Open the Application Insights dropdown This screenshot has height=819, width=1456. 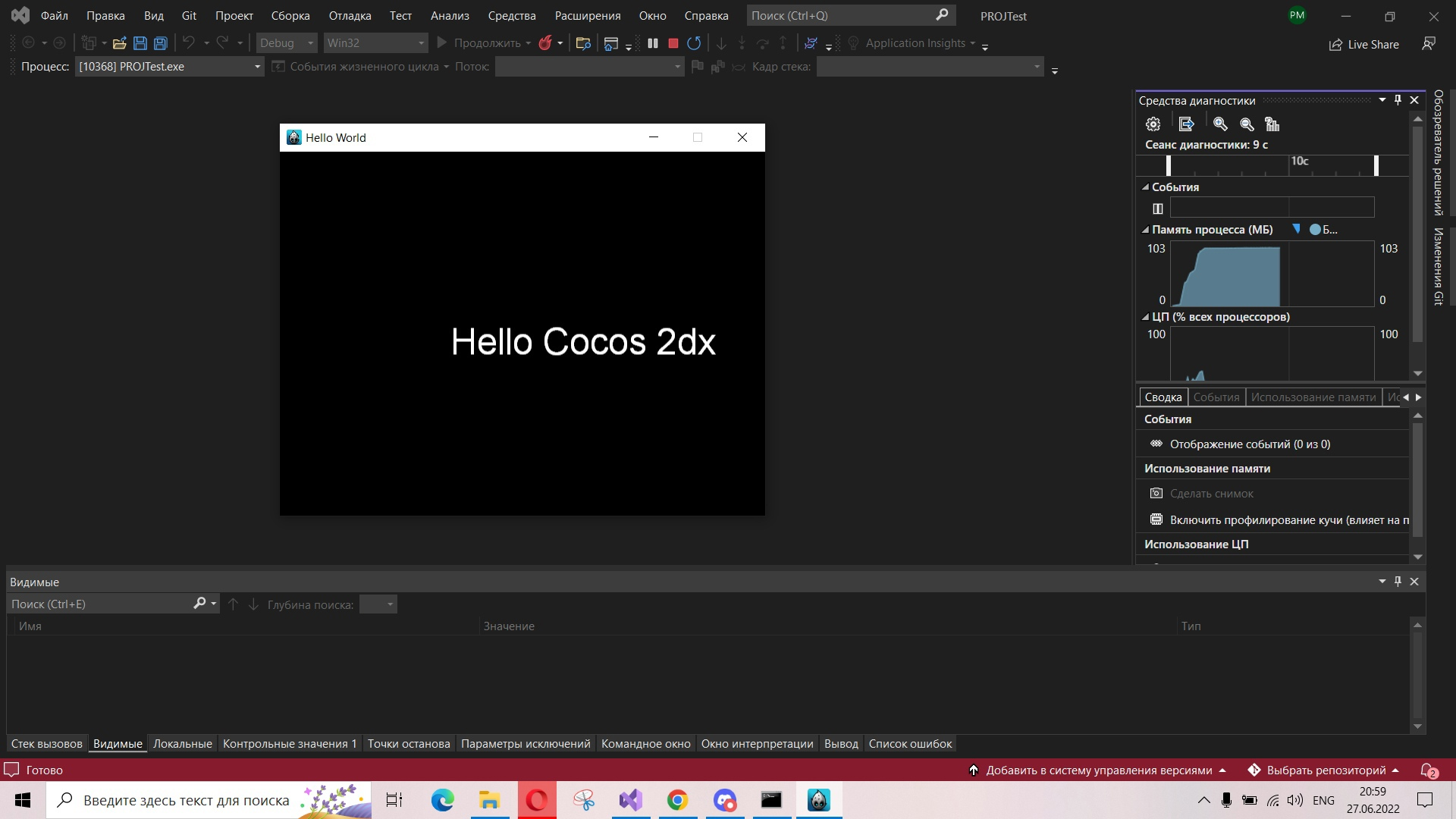(x=912, y=43)
